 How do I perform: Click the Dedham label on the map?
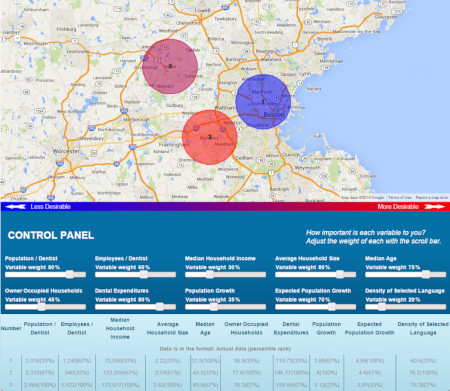[x=244, y=158]
